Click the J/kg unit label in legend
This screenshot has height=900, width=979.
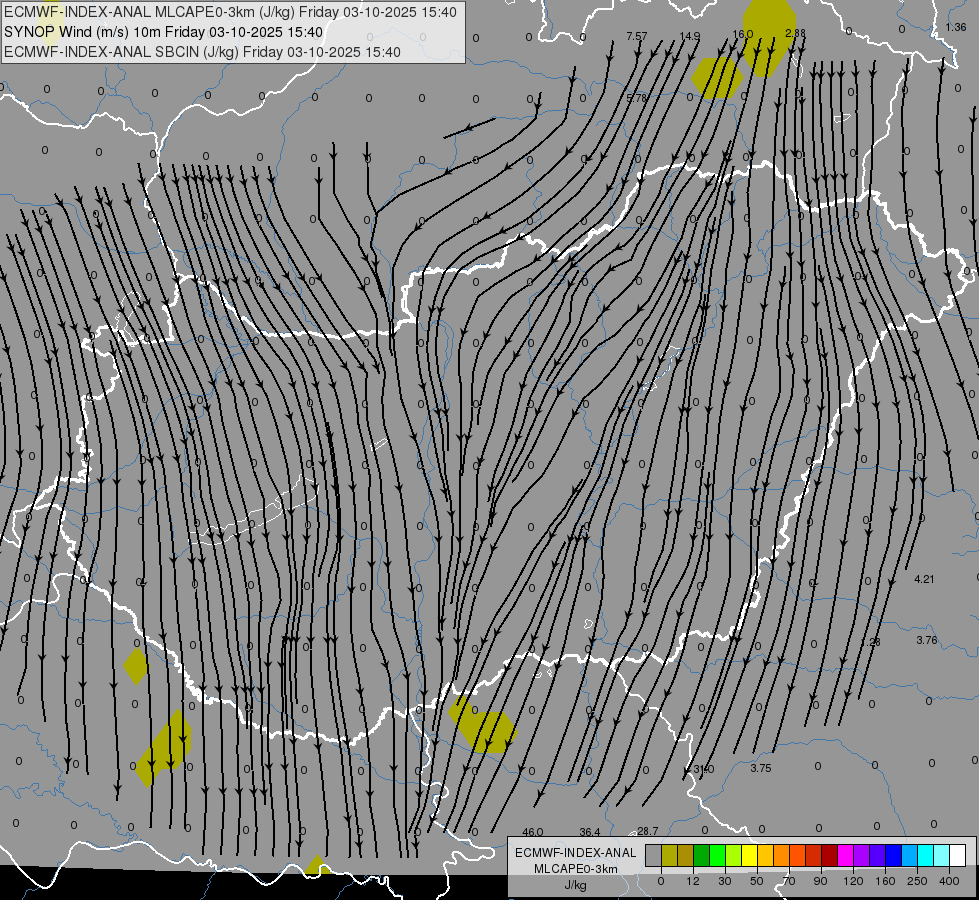click(575, 884)
